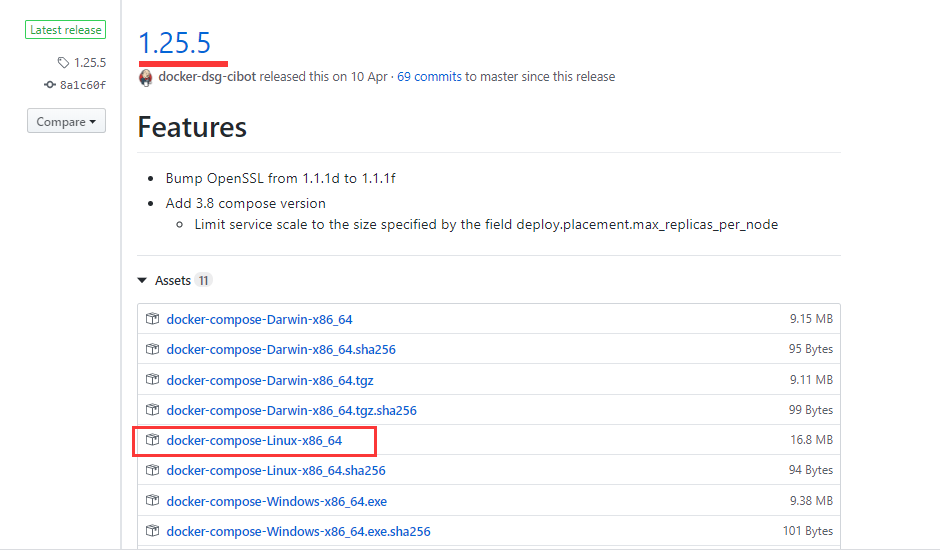Click package icon for docker-compose-Darwin-x86_64.tgz

pyautogui.click(x=152, y=379)
